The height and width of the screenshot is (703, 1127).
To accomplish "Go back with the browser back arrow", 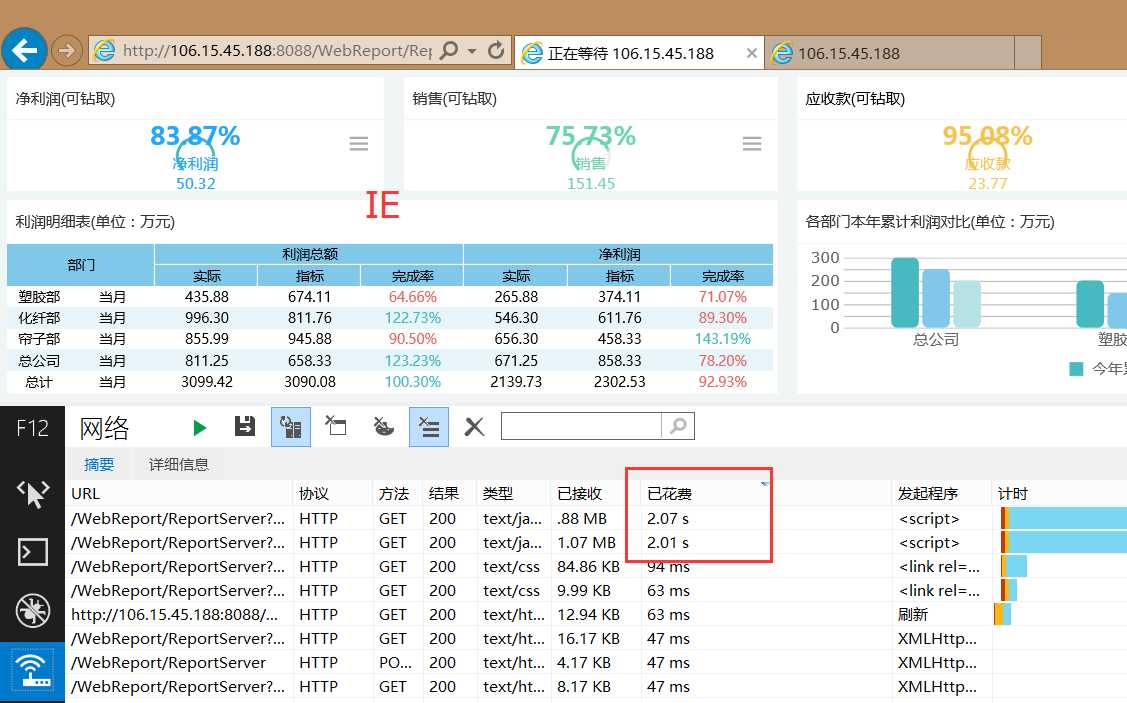I will click(24, 50).
